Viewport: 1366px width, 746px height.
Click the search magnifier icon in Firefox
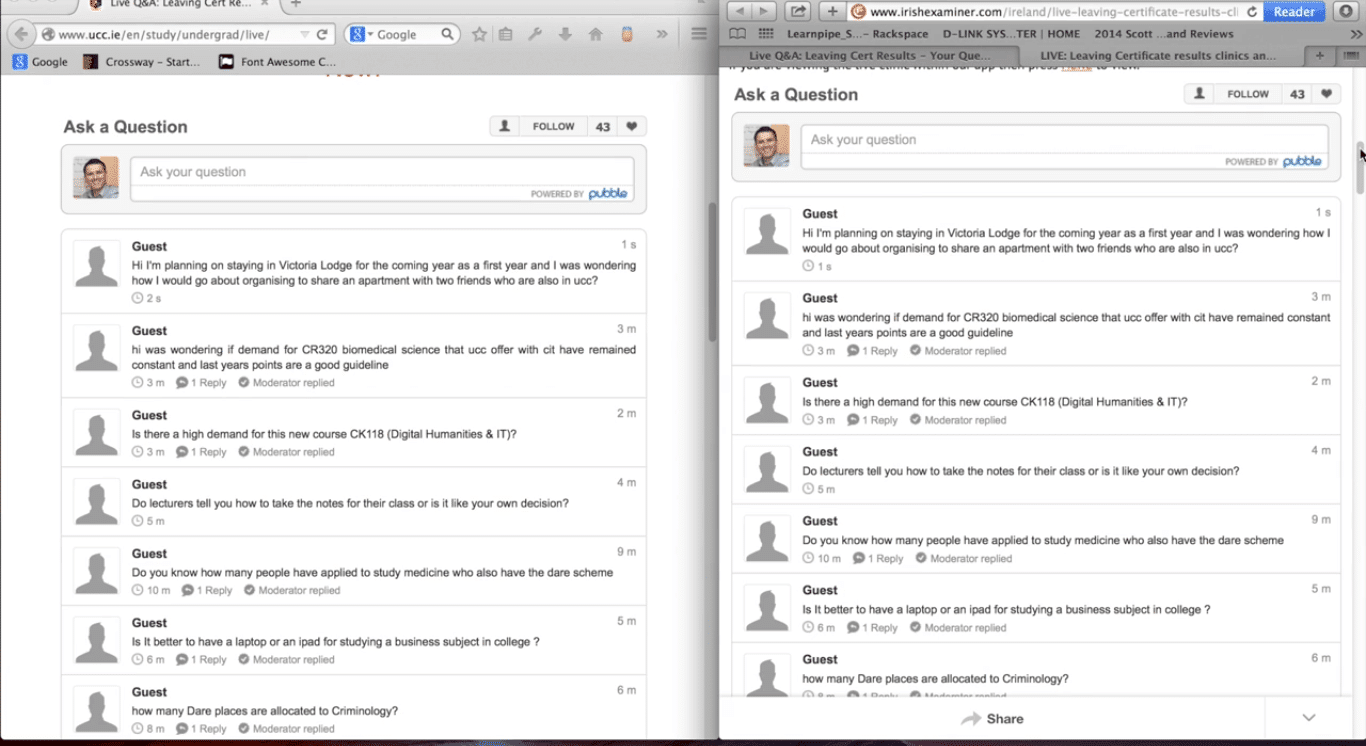pos(447,34)
